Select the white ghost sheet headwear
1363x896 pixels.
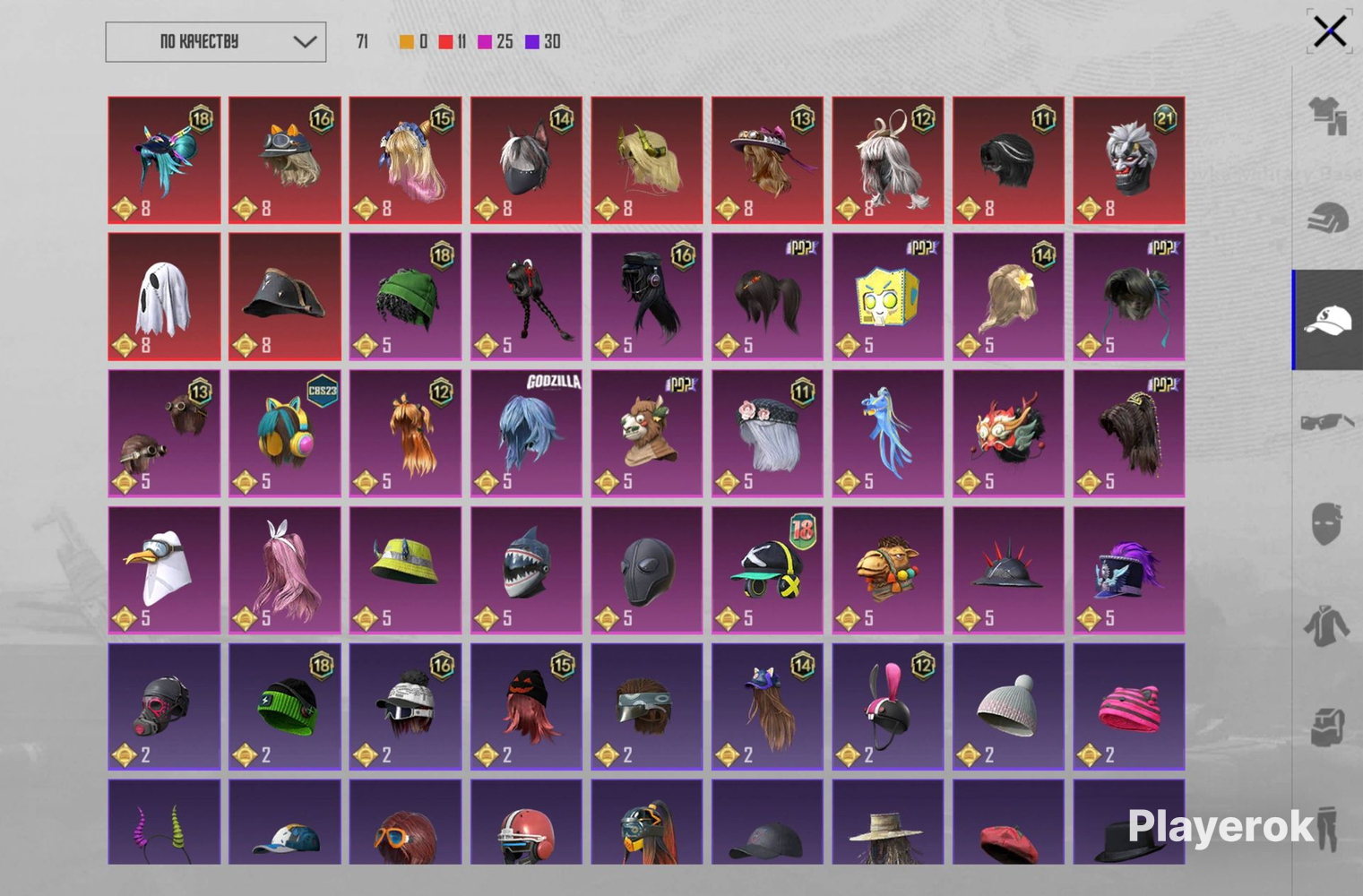(x=164, y=297)
